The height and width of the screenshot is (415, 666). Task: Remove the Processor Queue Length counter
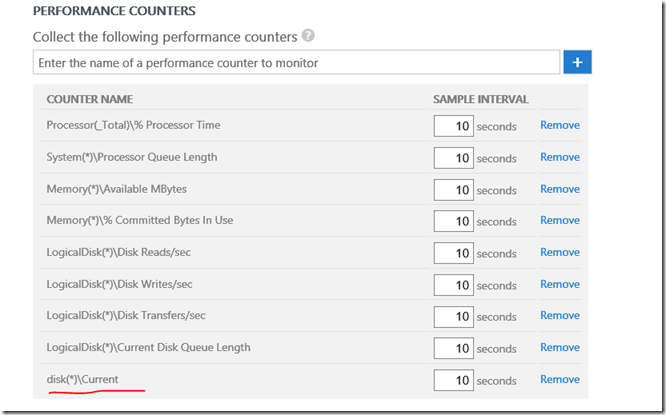559,157
